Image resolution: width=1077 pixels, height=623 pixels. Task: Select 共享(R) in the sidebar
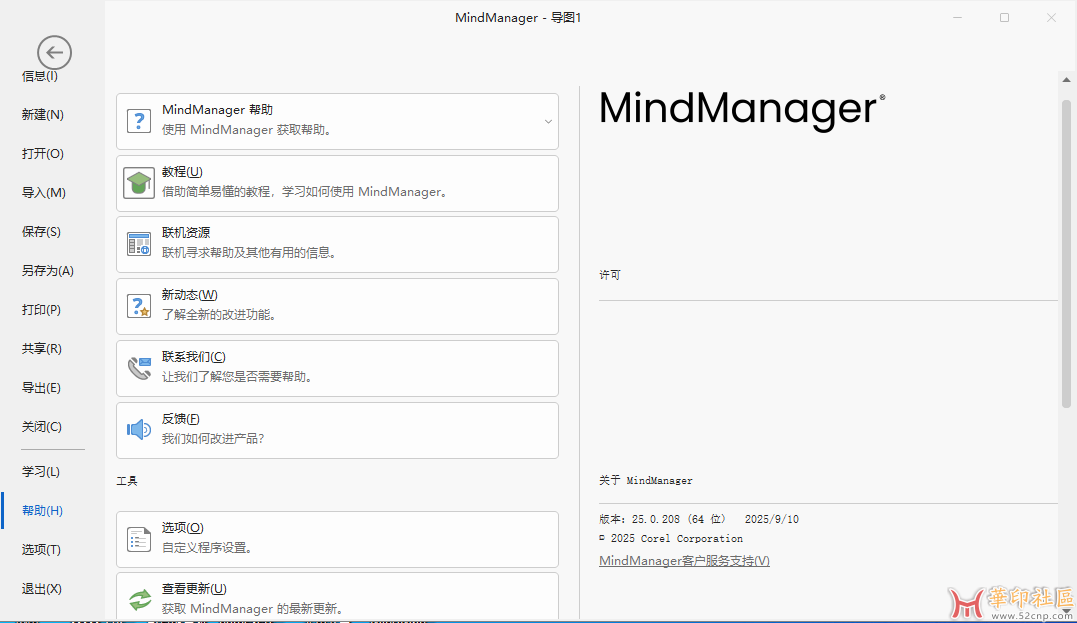pyautogui.click(x=41, y=348)
